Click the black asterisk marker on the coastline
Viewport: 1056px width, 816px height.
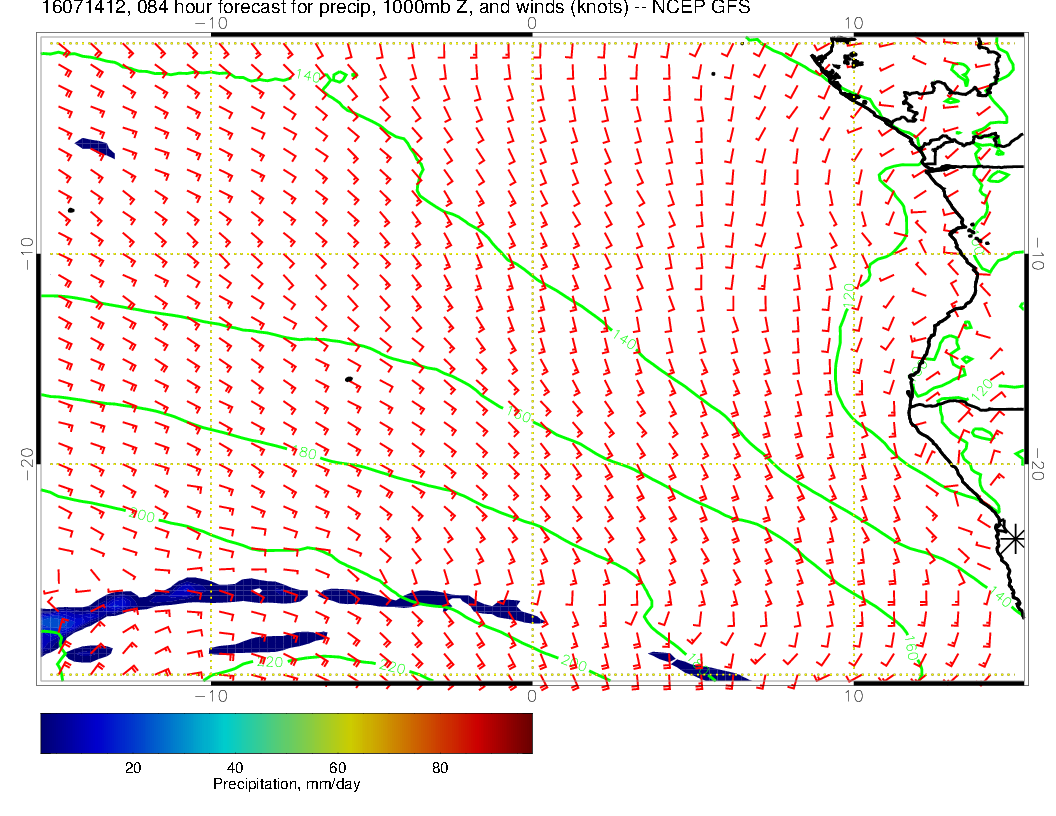1014,538
